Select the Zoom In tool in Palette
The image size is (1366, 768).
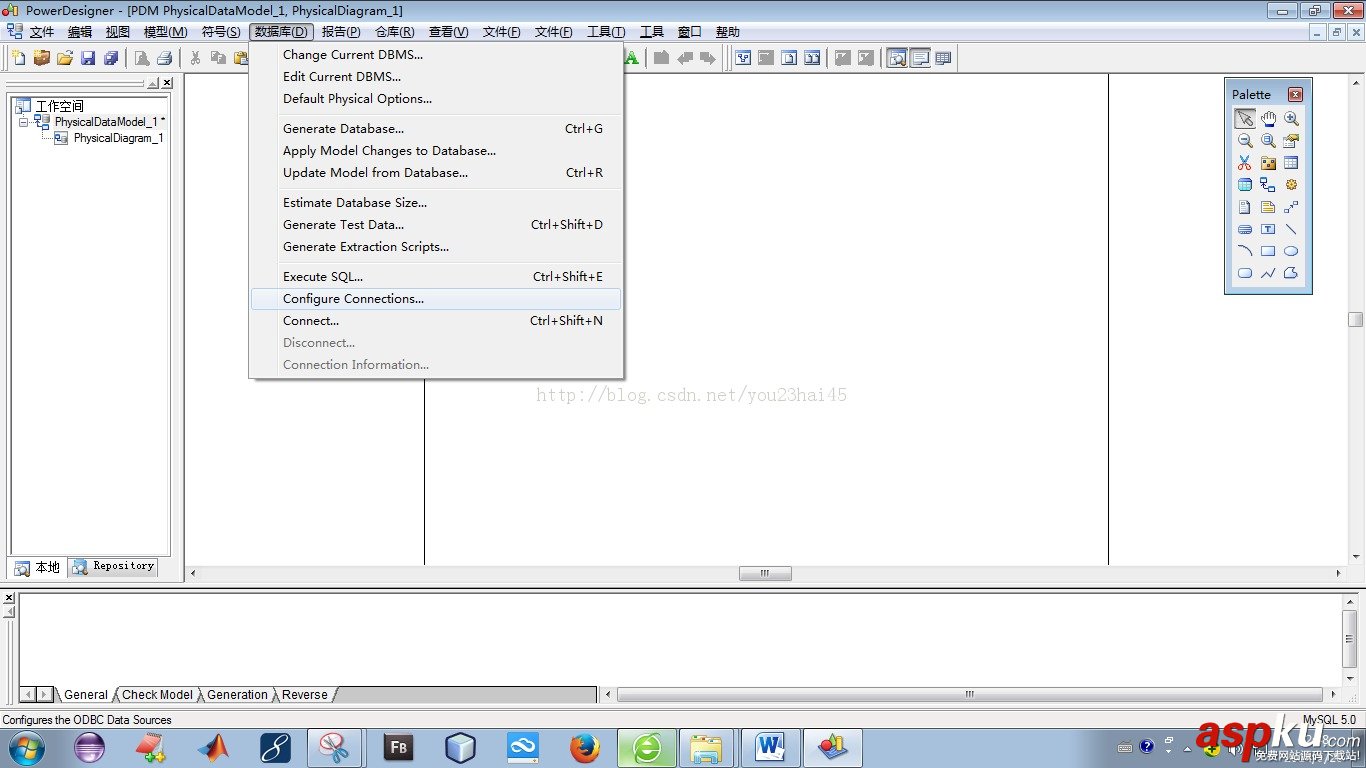tap(1291, 118)
